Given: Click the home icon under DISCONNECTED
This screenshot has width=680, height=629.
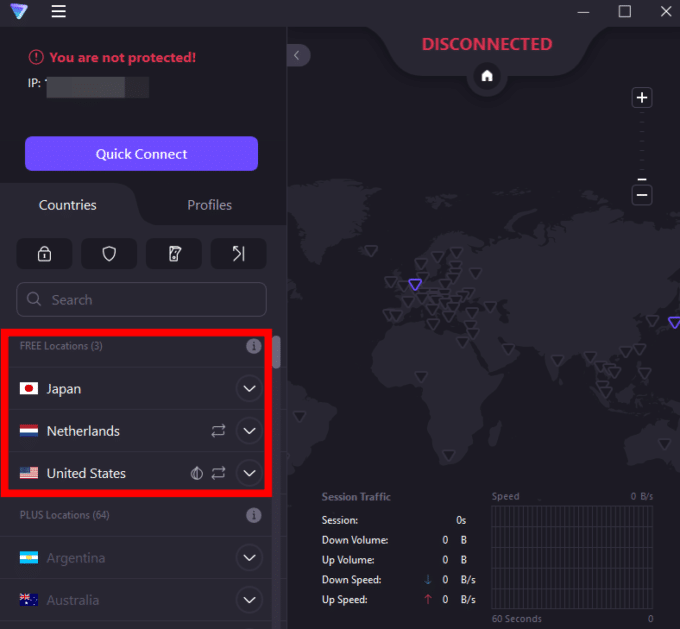Looking at the screenshot, I should click(487, 76).
